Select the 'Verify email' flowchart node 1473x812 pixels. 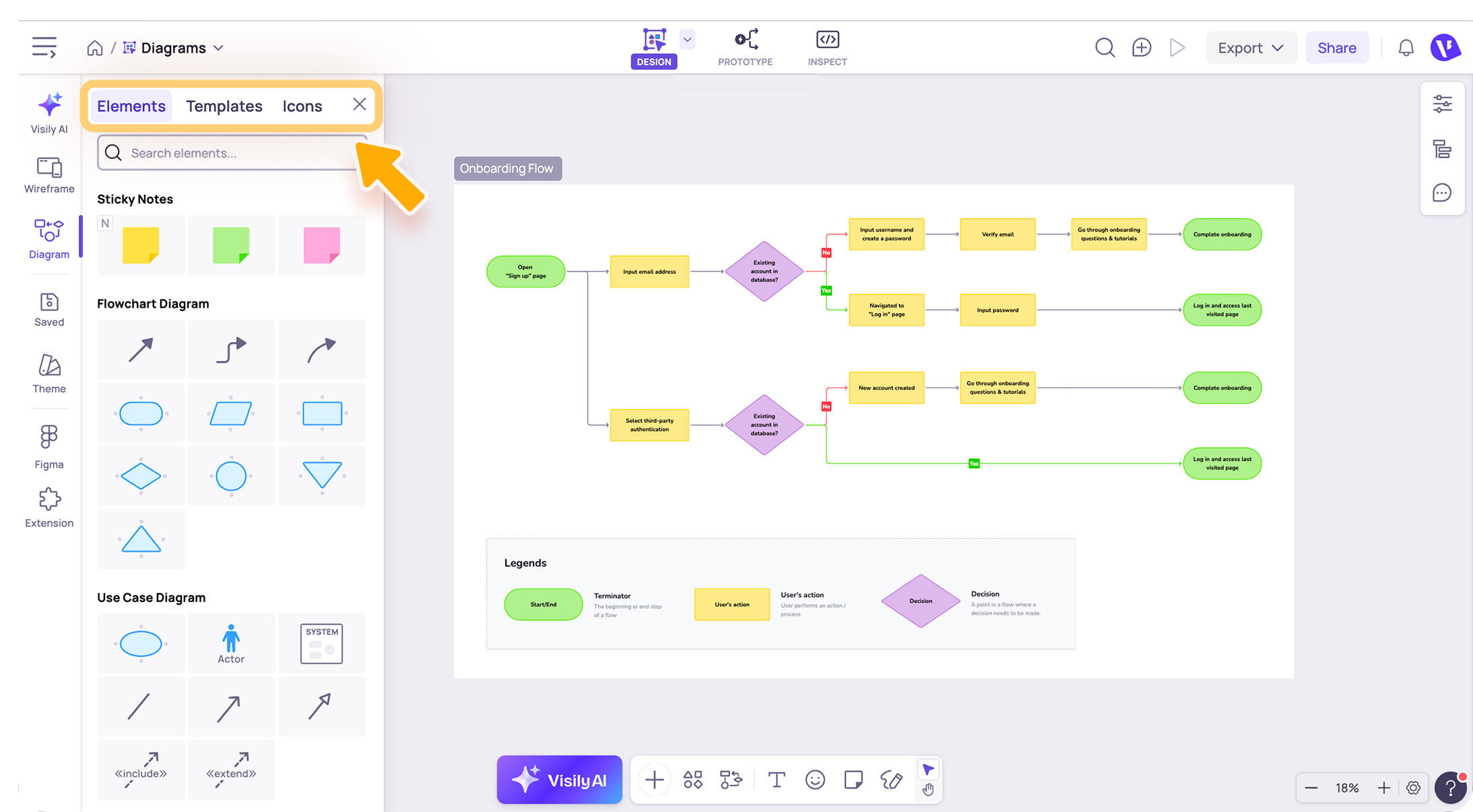click(x=997, y=234)
